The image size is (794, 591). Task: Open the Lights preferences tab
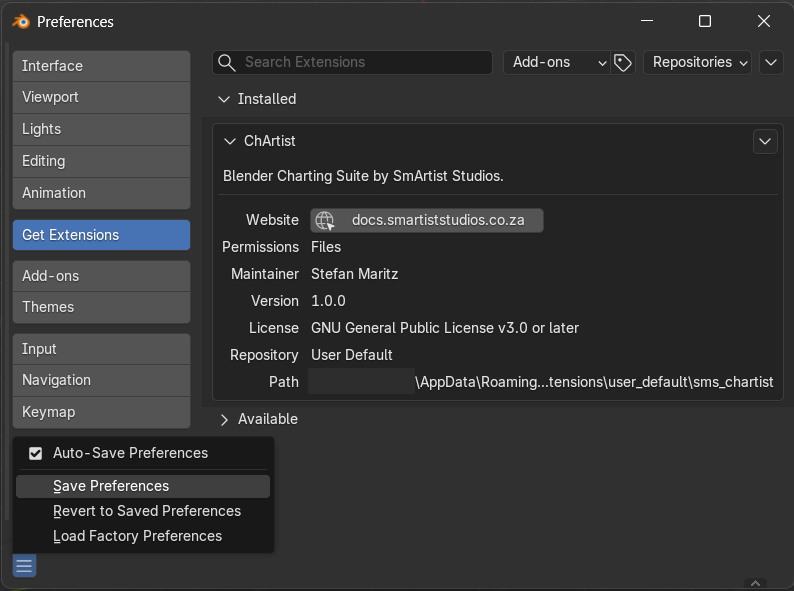(101, 129)
